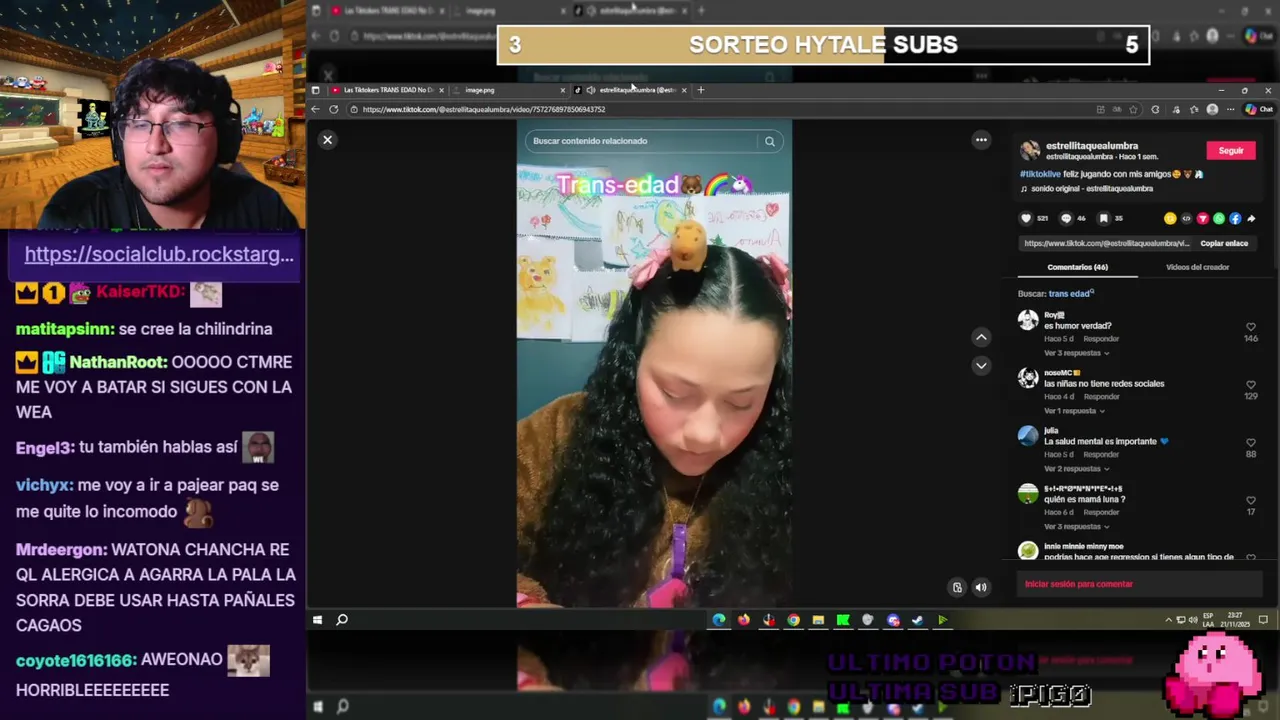Like julia's salud mental comment
This screenshot has width=1280, height=720.
pos(1251,443)
